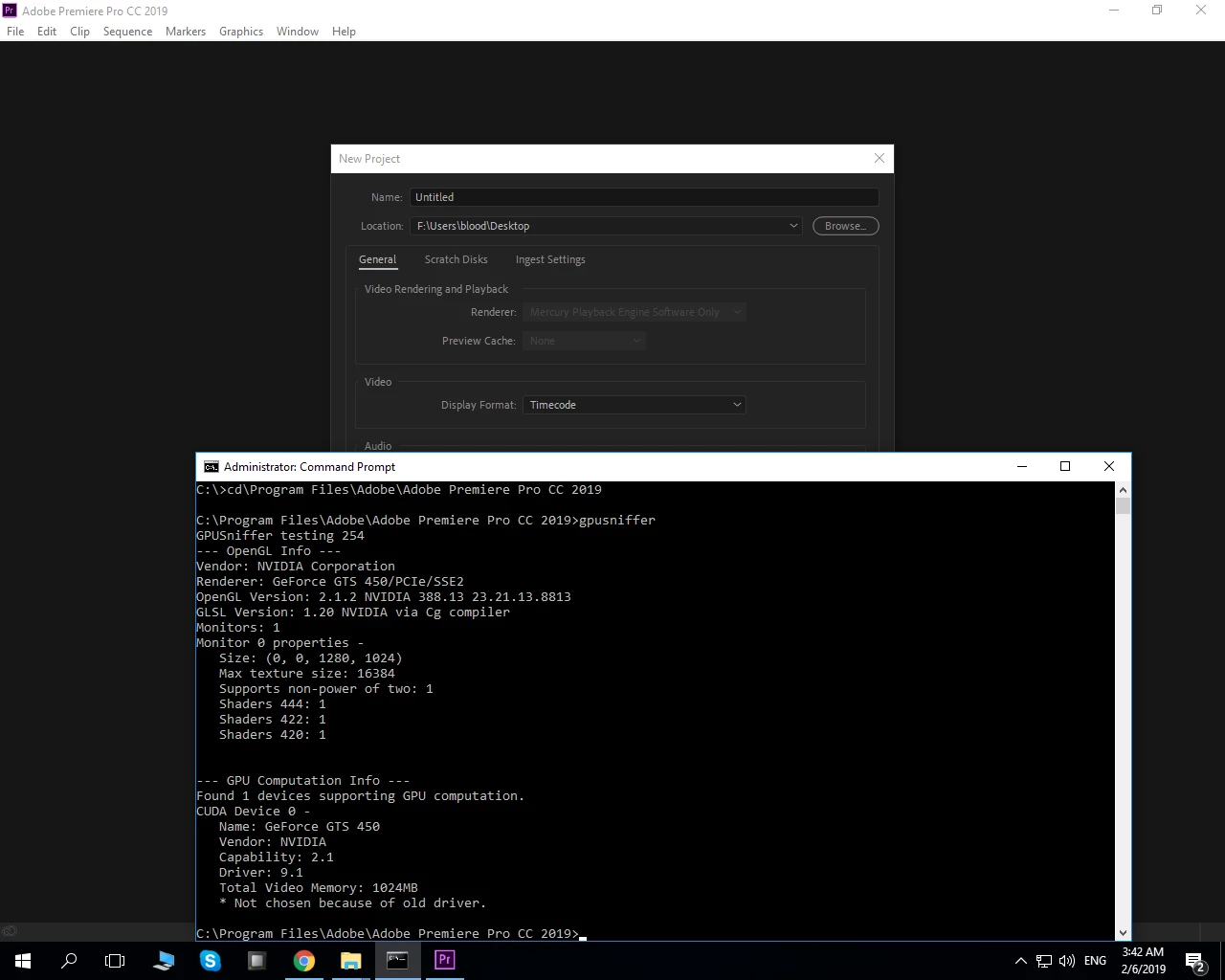This screenshot has height=980, width=1225.
Task: Click Command Prompt scrollbar down arrow
Action: pos(1124,933)
